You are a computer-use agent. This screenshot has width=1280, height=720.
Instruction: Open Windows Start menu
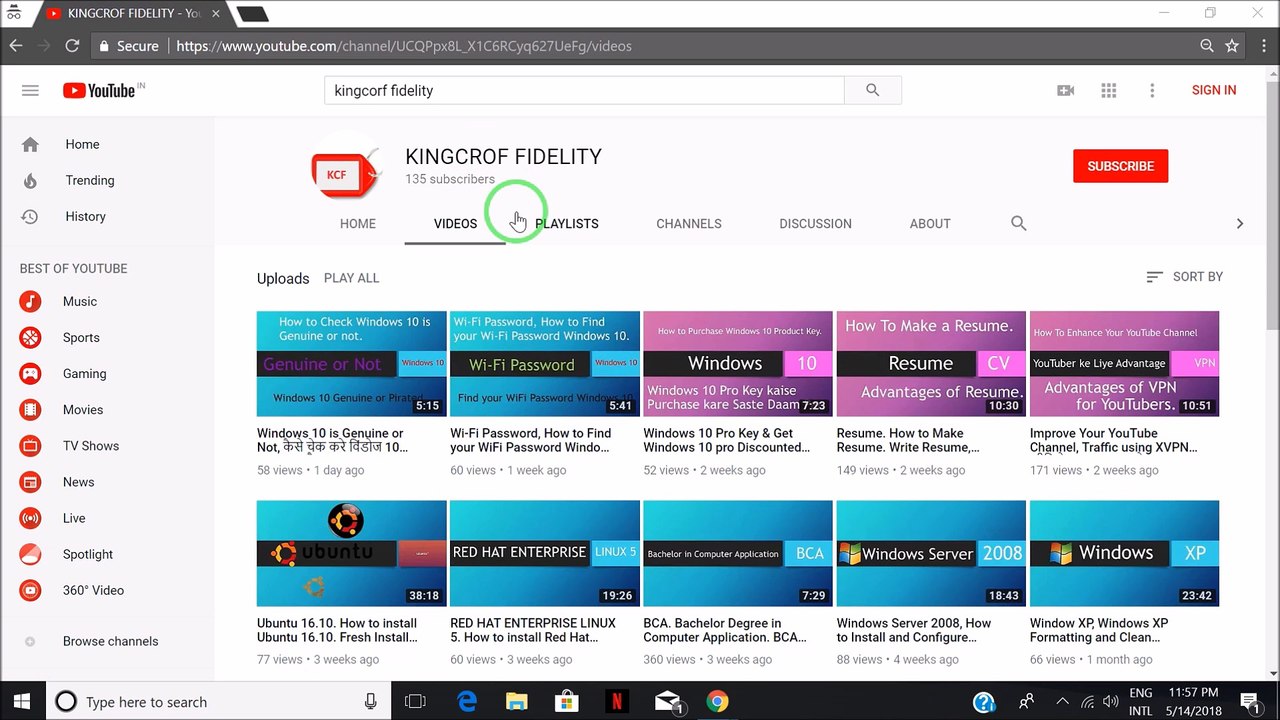(x=22, y=701)
